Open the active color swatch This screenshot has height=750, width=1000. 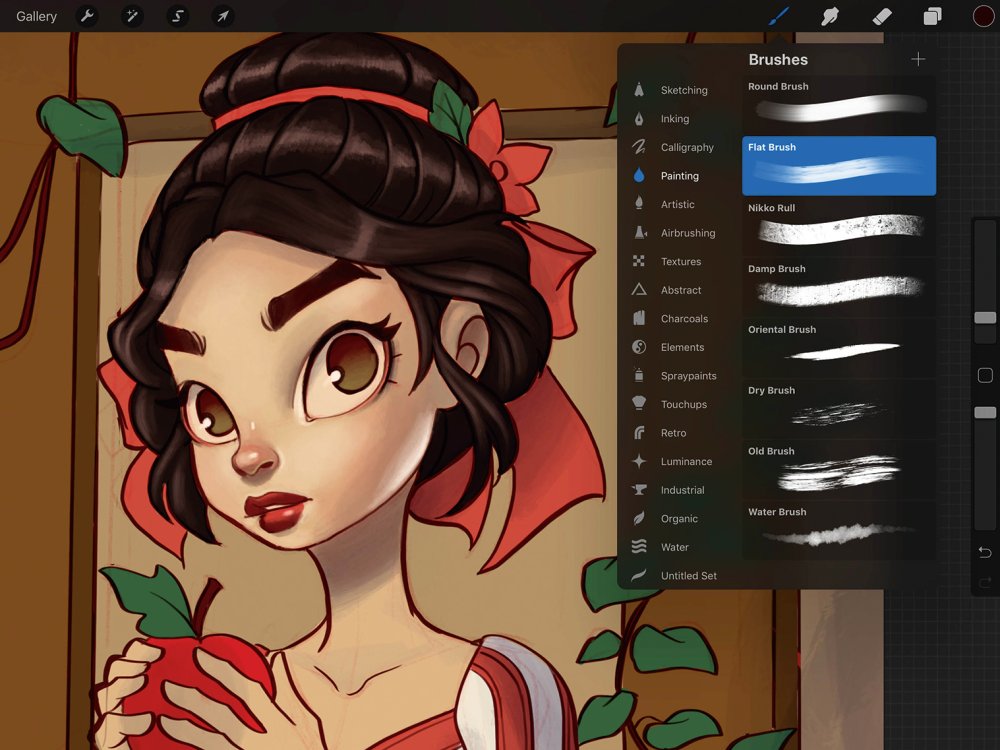983,16
